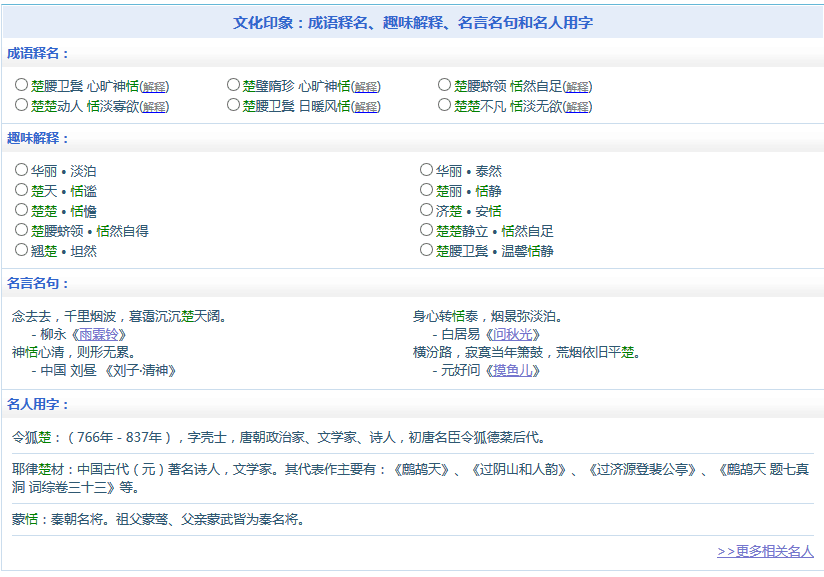Image resolution: width=824 pixels, height=577 pixels.
Task: Pick the 楚天 • 恬谧 radio button
Action: pos(21,190)
